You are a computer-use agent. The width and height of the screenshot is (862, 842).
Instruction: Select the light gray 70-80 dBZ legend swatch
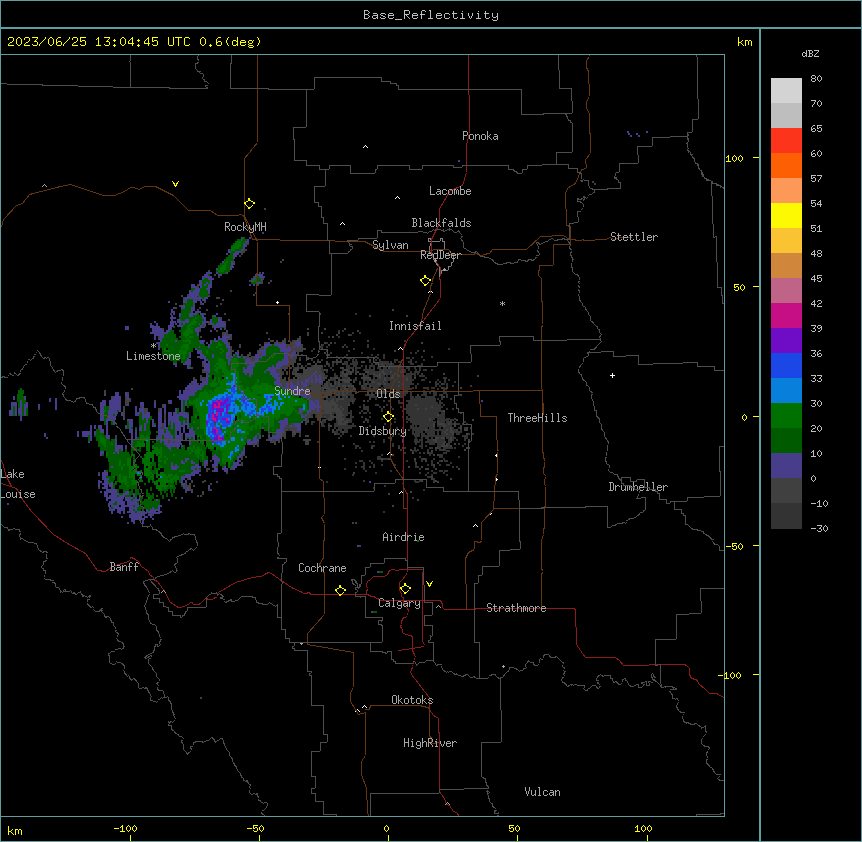click(786, 91)
